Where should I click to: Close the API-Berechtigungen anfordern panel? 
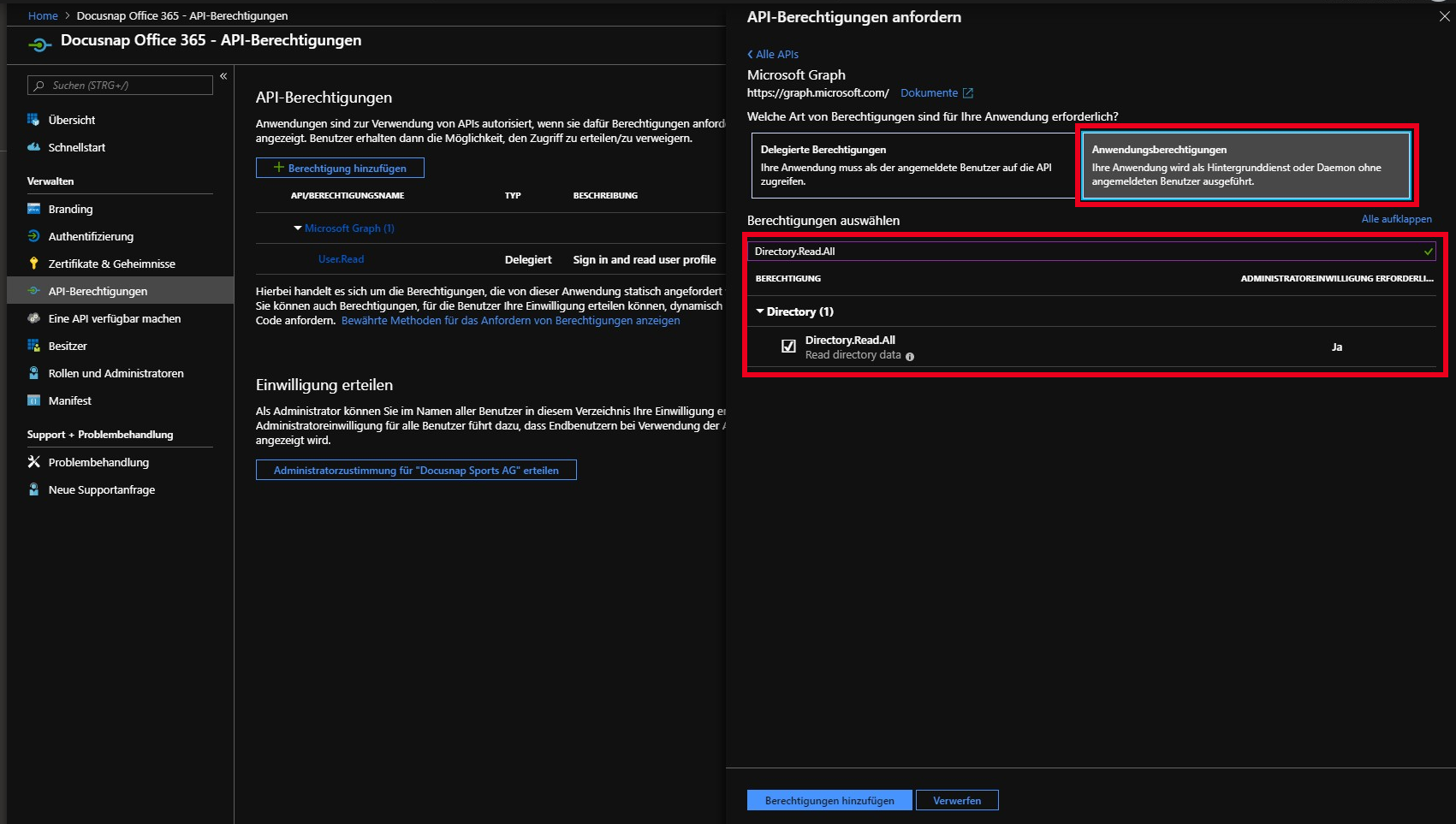pos(1444,17)
